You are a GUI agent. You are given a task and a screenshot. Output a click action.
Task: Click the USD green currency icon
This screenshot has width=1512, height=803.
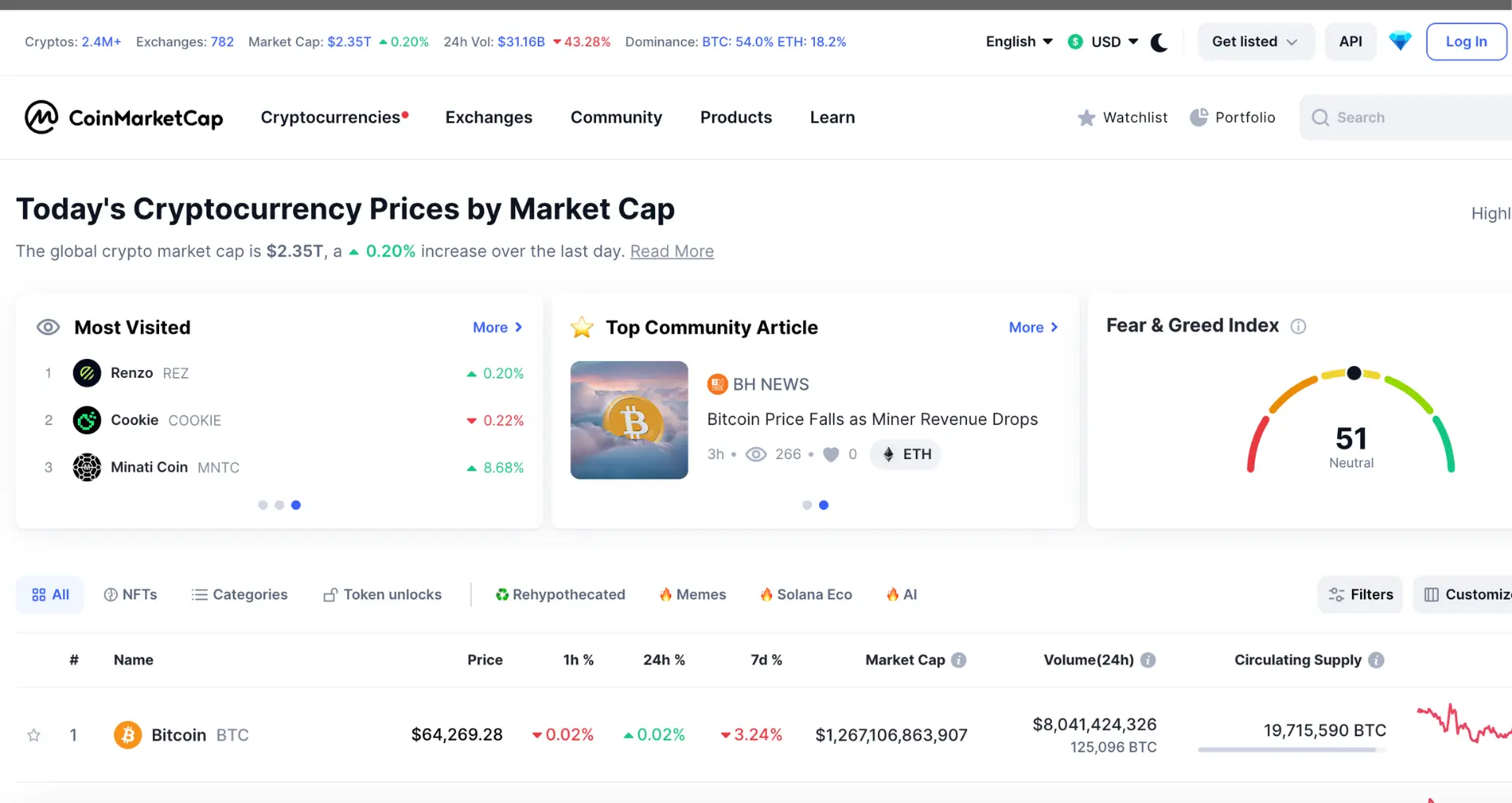coord(1075,42)
